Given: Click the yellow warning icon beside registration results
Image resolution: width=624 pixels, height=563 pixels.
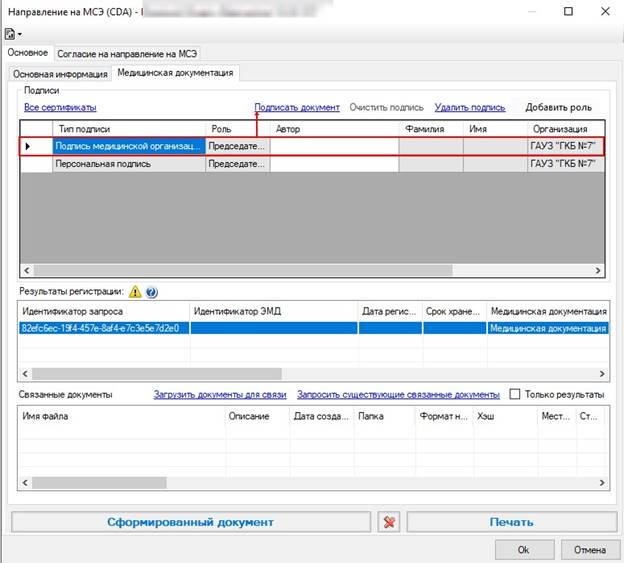Looking at the screenshot, I should click(135, 292).
